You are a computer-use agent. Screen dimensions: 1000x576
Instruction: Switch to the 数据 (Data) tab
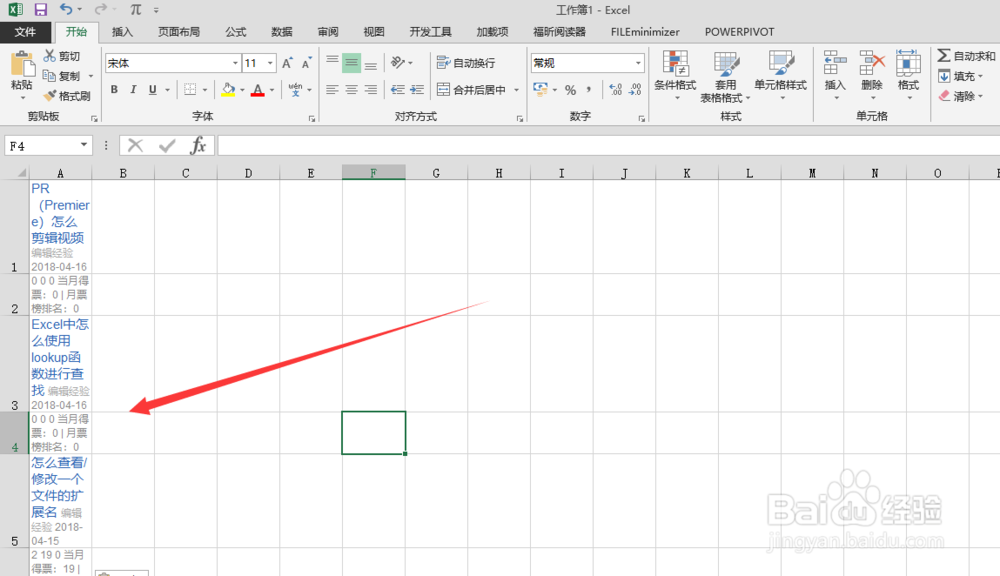pos(281,32)
